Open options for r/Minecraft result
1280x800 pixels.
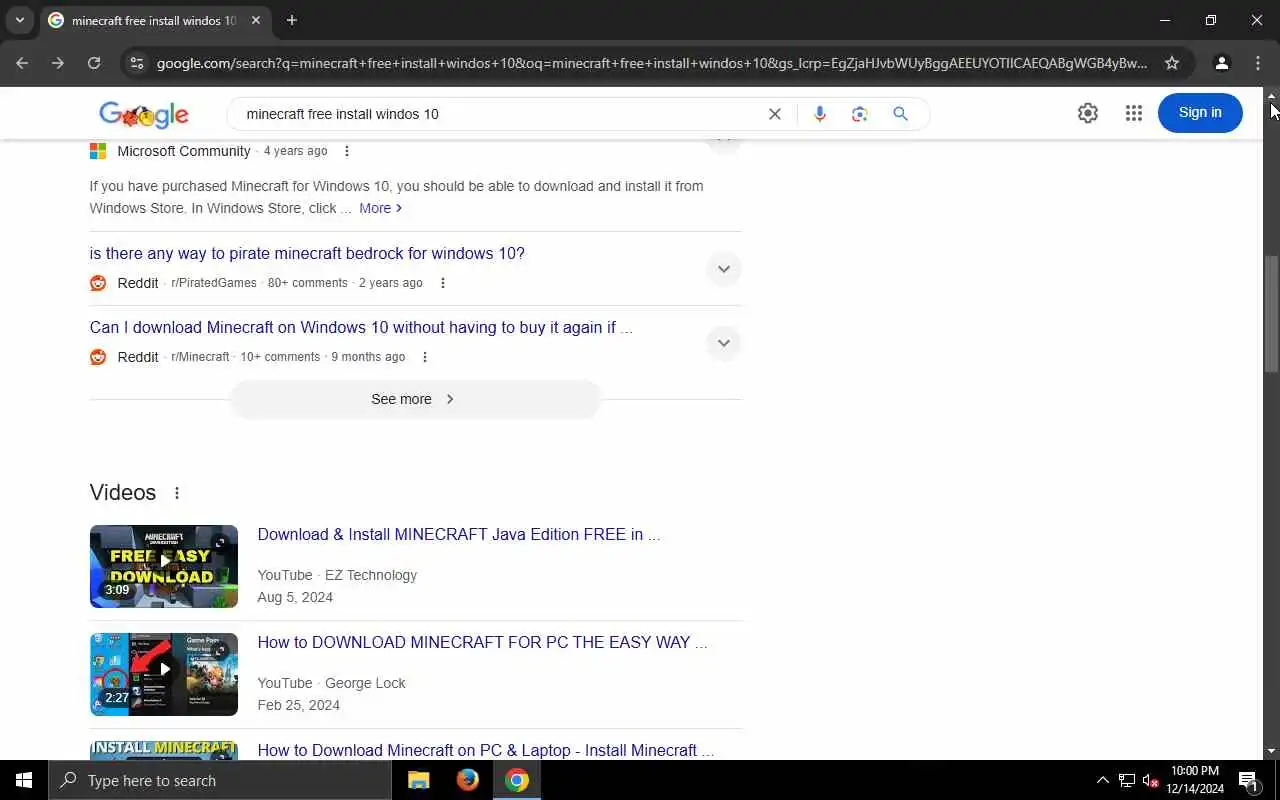(425, 357)
